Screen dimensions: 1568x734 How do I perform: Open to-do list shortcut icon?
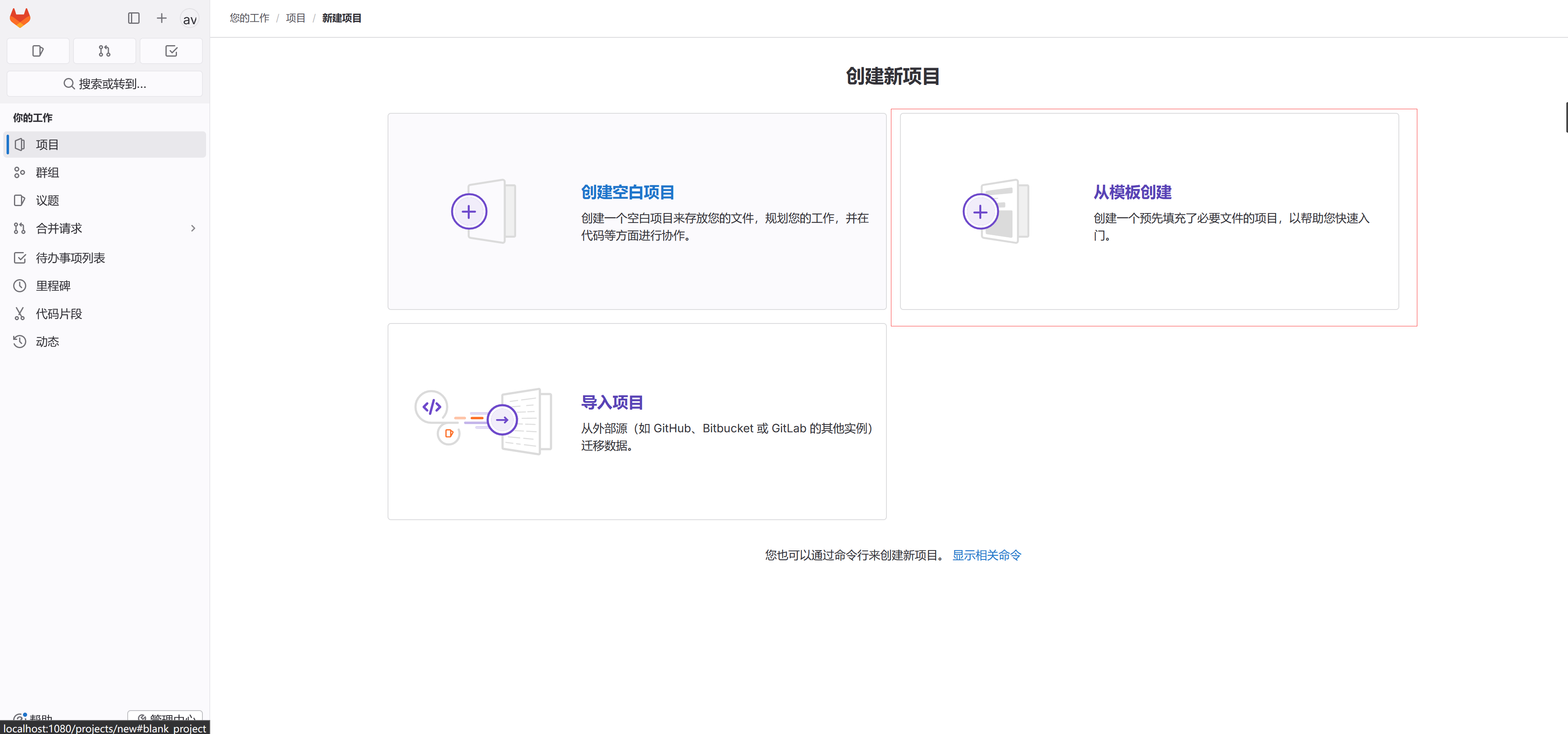171,51
